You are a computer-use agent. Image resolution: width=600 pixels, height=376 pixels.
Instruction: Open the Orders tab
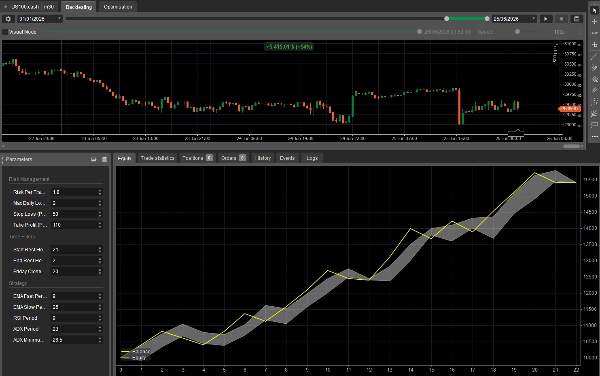click(x=233, y=158)
